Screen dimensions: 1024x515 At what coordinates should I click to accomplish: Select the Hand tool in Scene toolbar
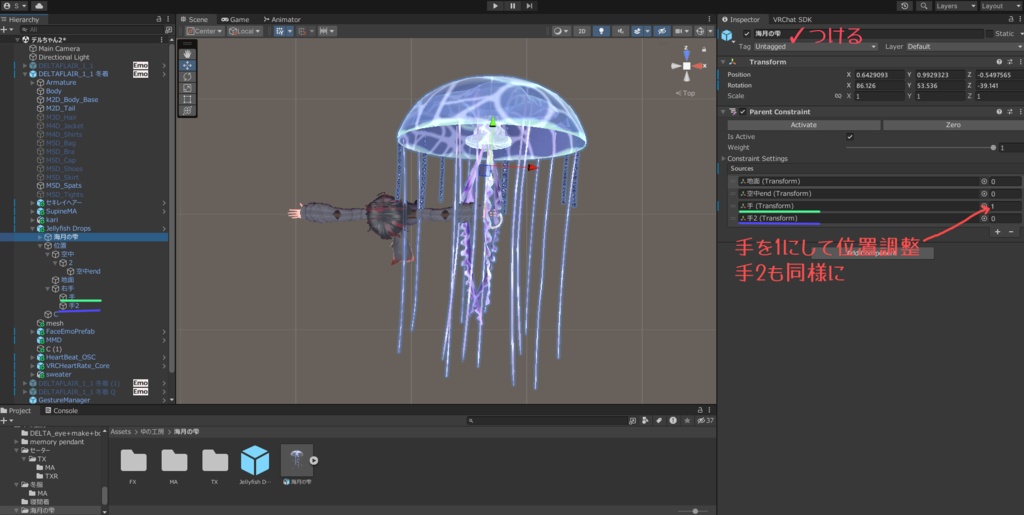[x=188, y=54]
